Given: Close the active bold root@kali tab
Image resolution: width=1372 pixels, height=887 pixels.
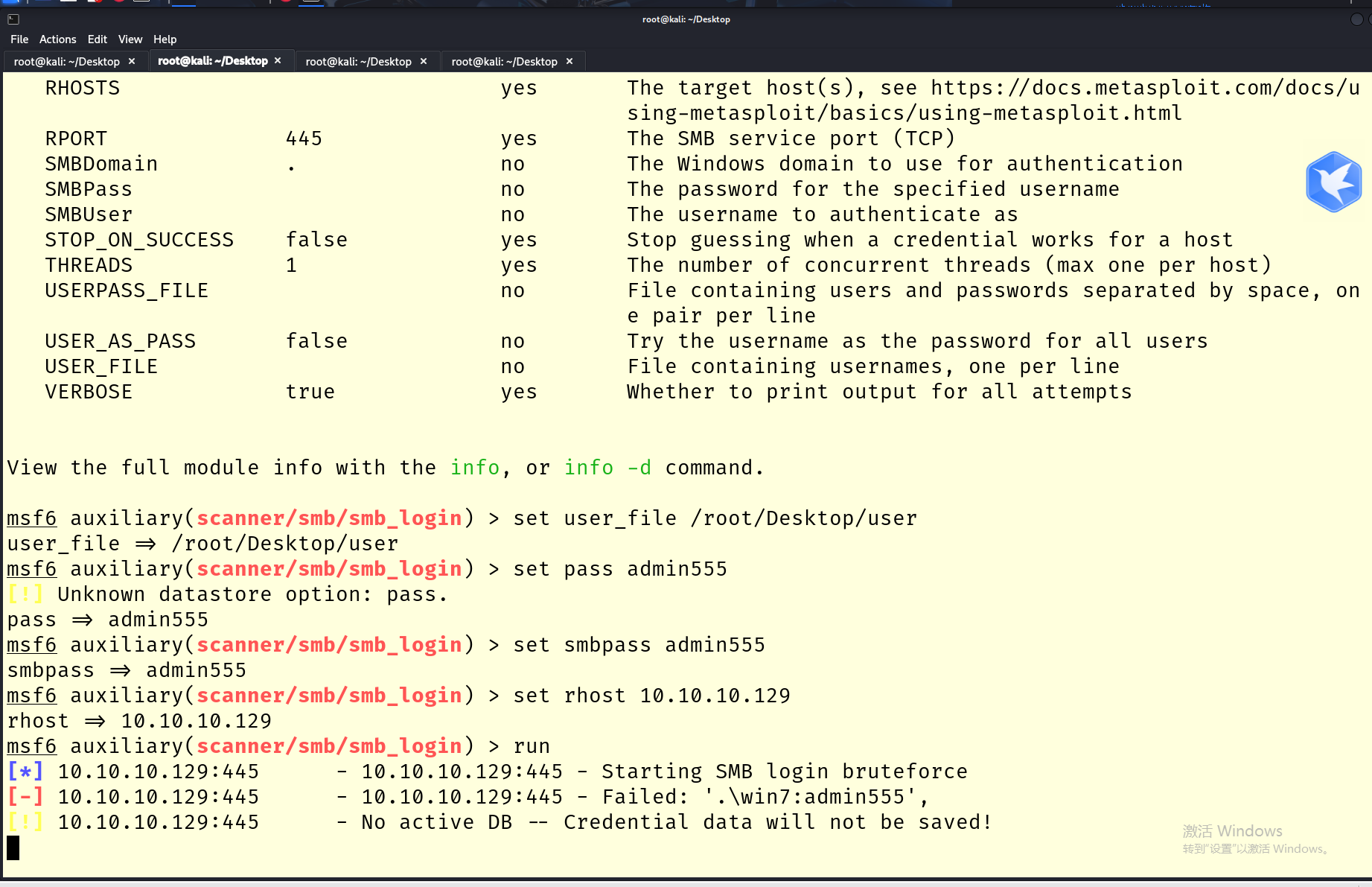Looking at the screenshot, I should (278, 61).
